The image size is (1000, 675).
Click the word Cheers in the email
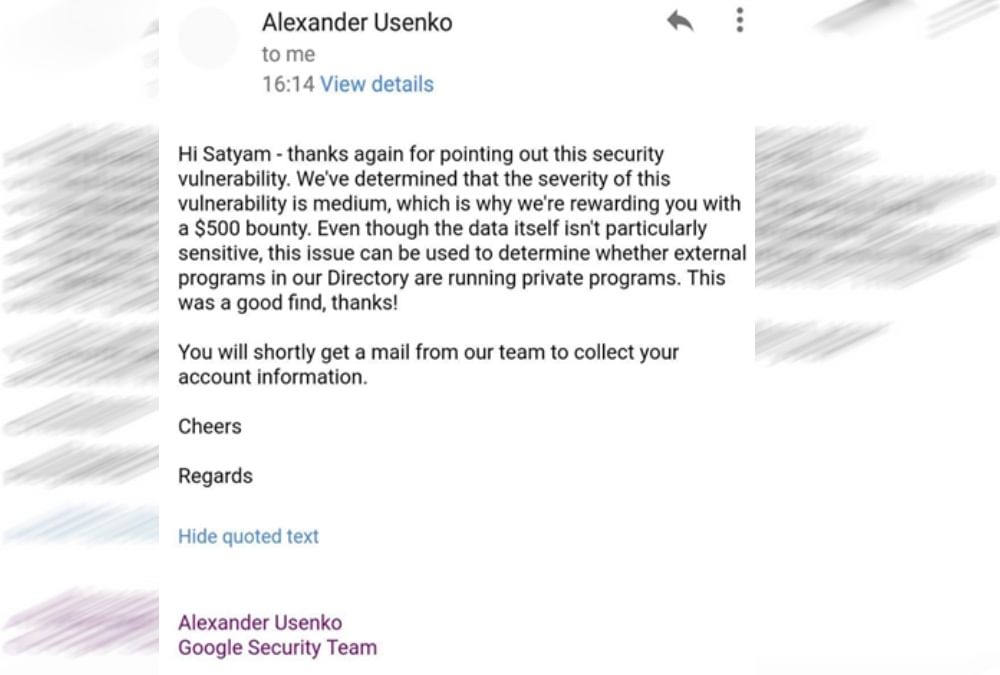(209, 426)
